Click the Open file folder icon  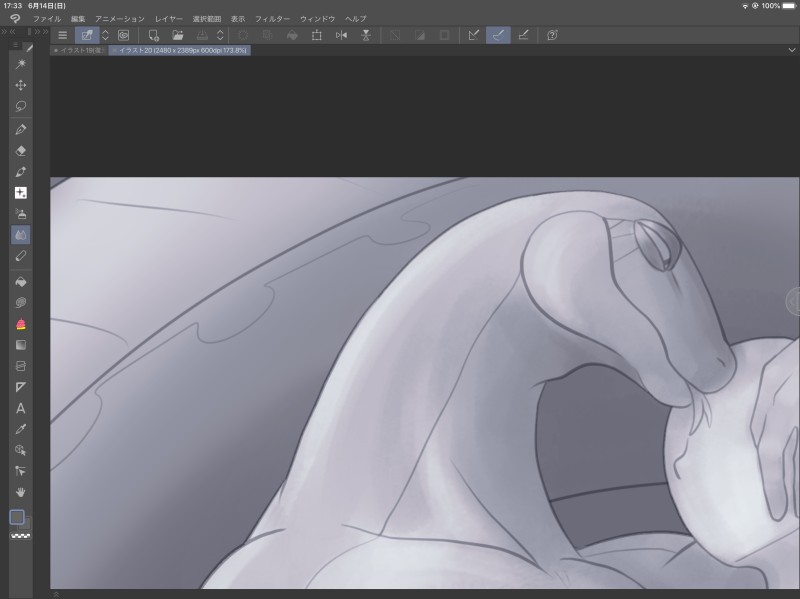(178, 35)
